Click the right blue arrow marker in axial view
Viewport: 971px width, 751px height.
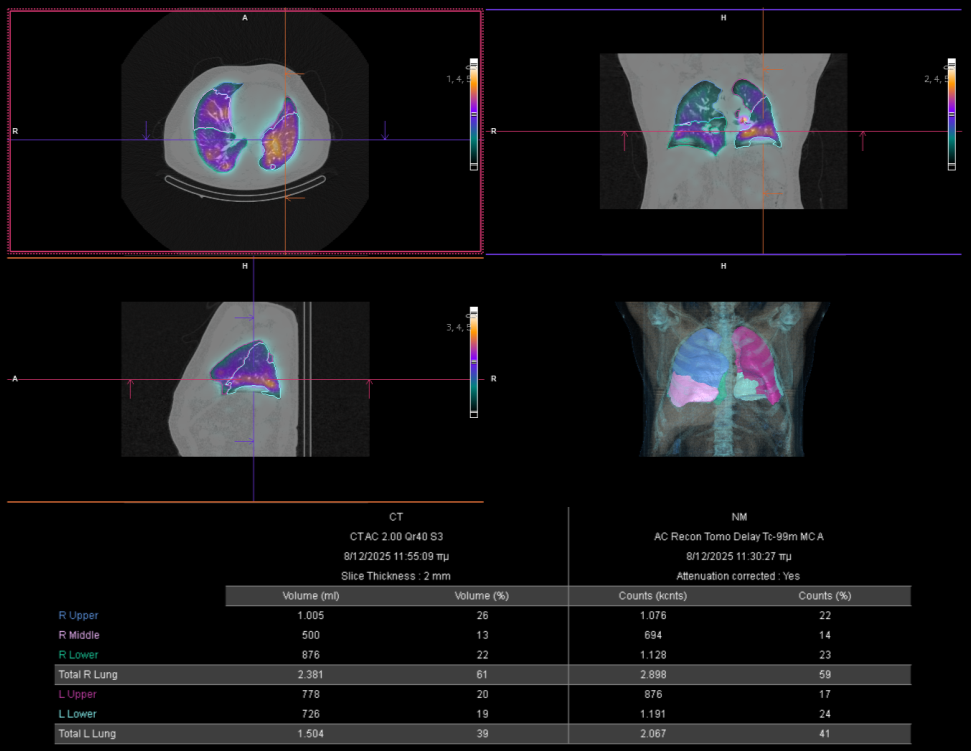click(x=385, y=130)
